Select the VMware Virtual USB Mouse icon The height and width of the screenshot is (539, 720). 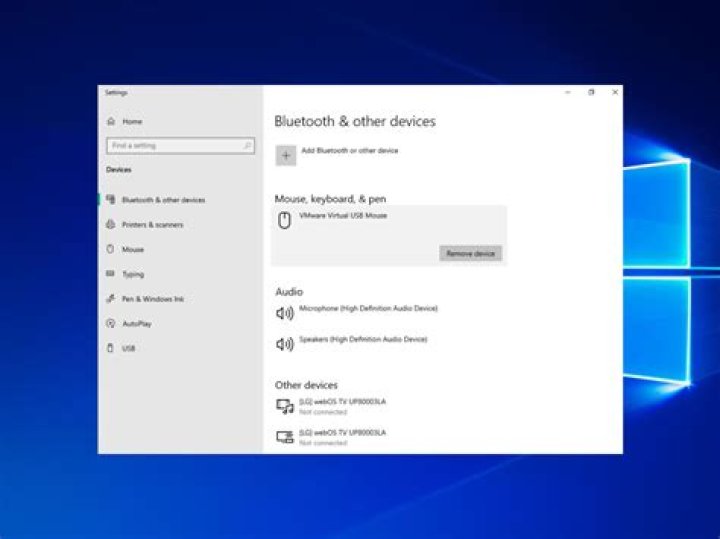[x=285, y=221]
